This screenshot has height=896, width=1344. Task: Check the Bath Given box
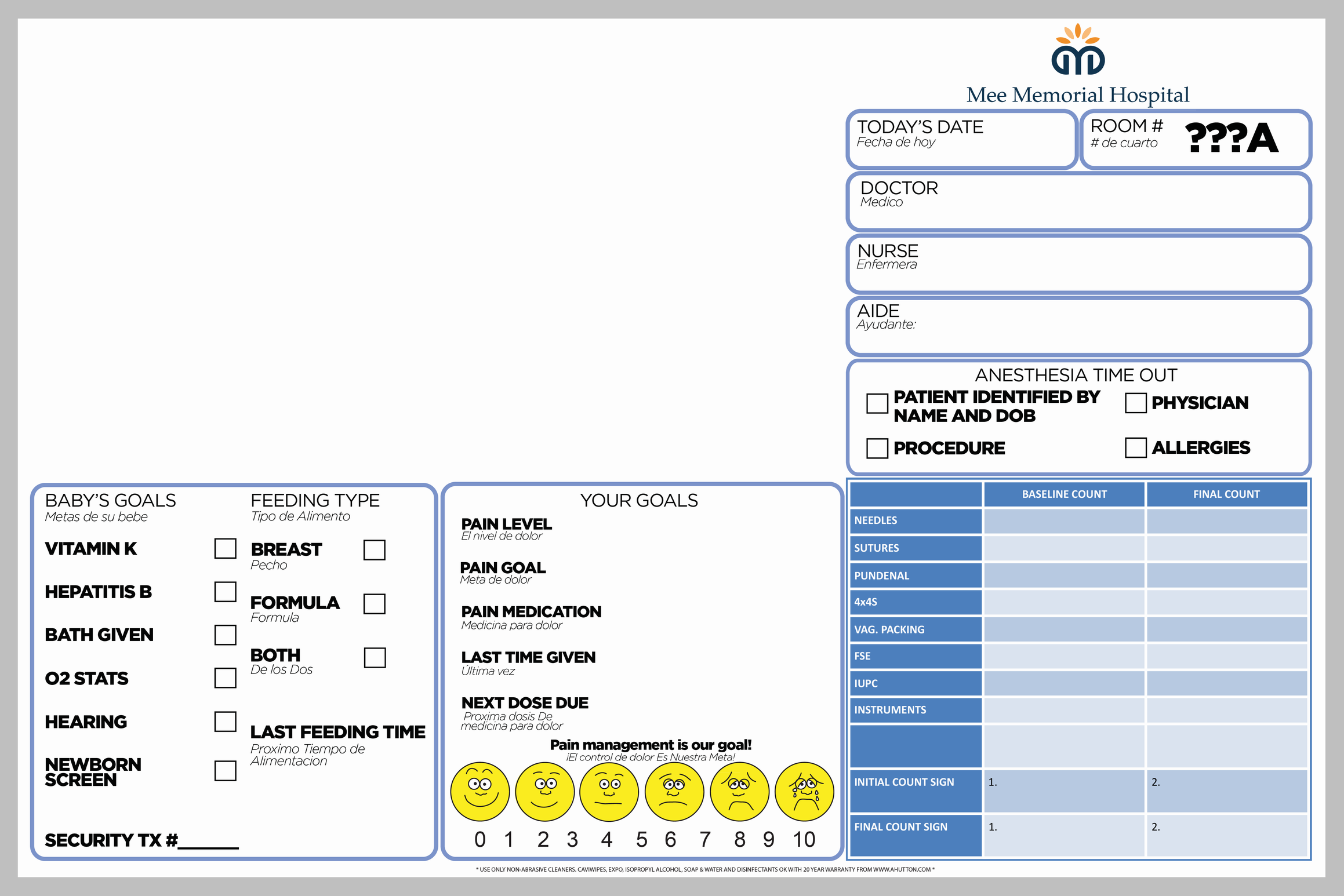tap(225, 635)
